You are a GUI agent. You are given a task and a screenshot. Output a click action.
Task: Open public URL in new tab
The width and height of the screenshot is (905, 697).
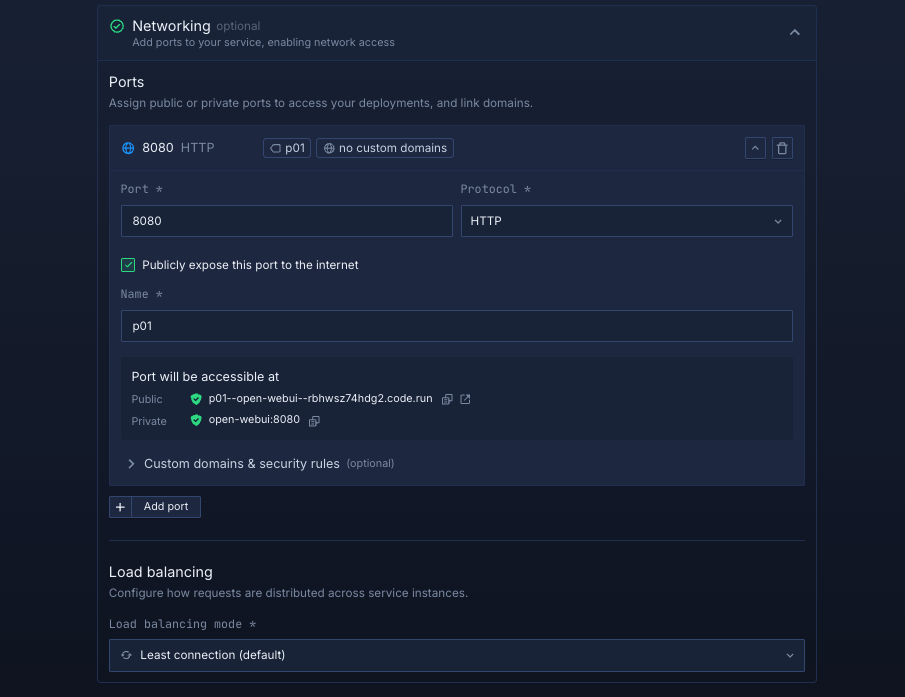465,399
